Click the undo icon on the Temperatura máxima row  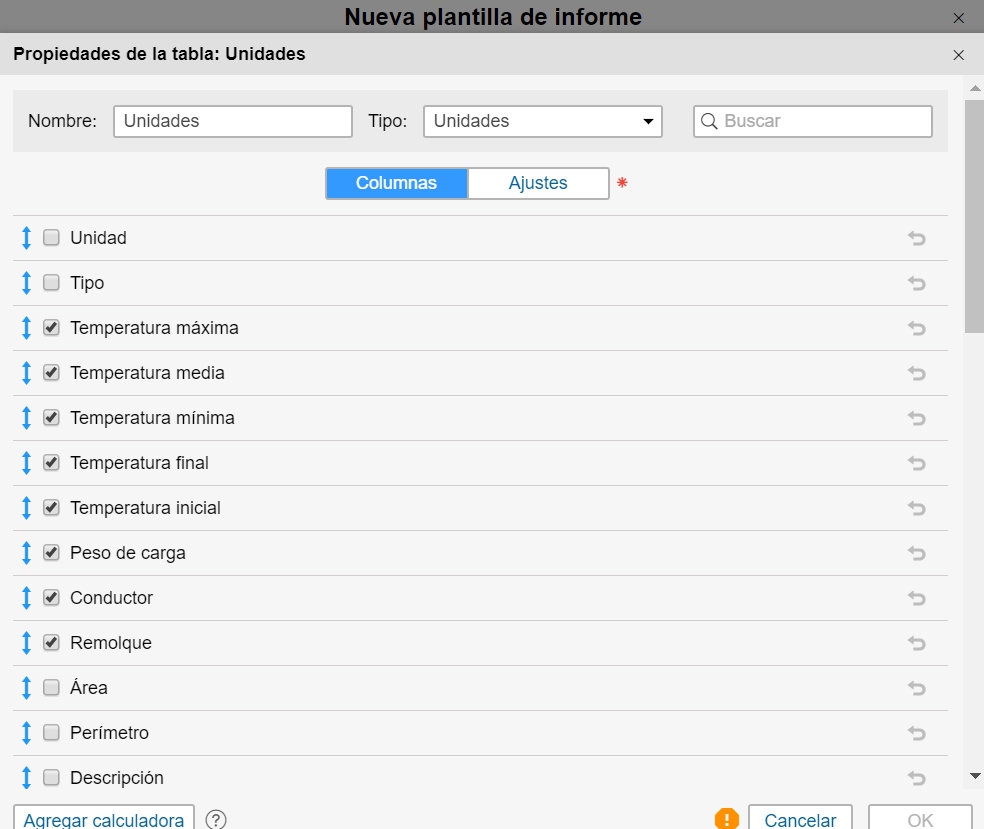tap(916, 328)
